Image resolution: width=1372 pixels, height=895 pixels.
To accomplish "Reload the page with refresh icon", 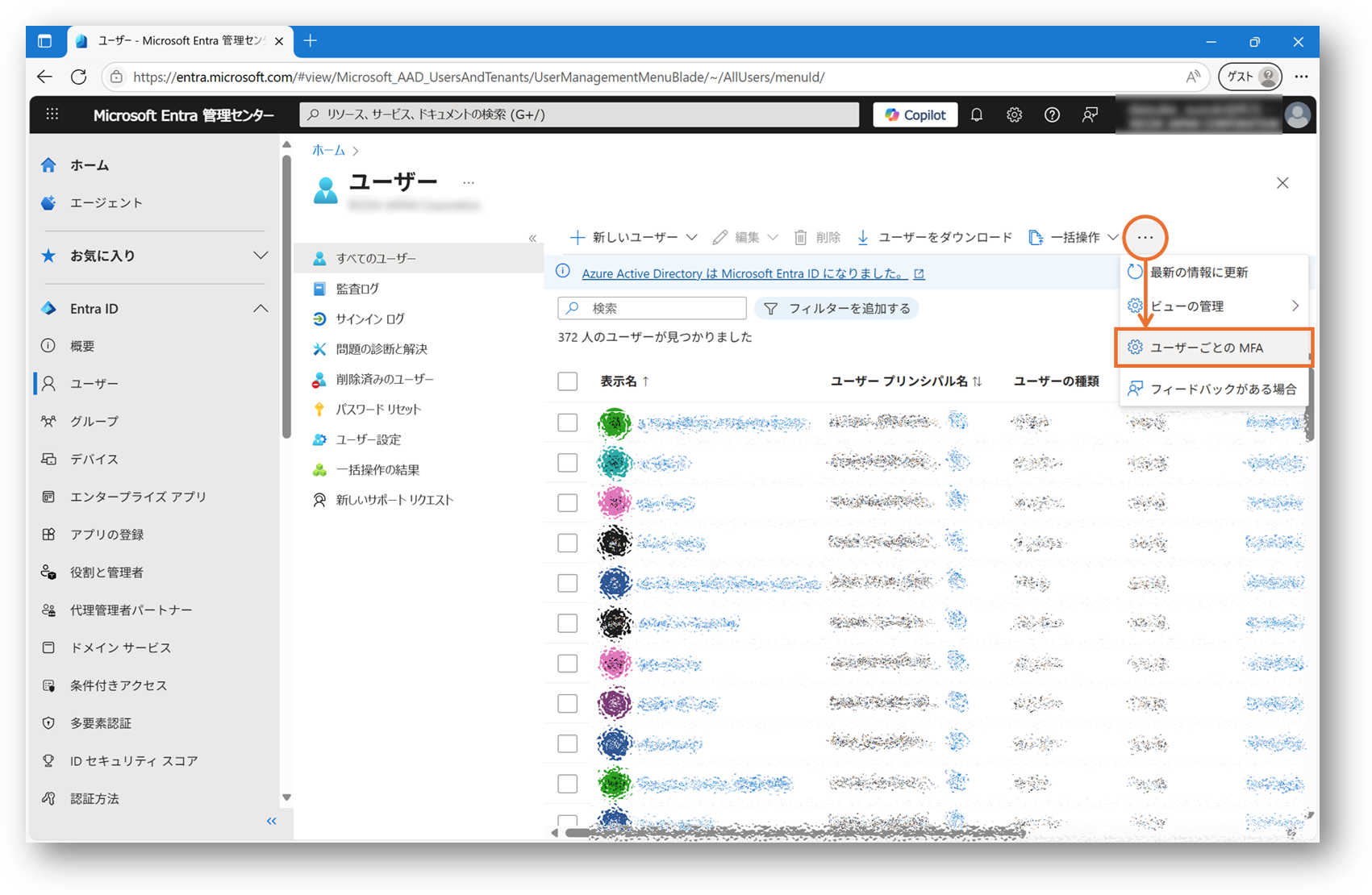I will click(78, 77).
